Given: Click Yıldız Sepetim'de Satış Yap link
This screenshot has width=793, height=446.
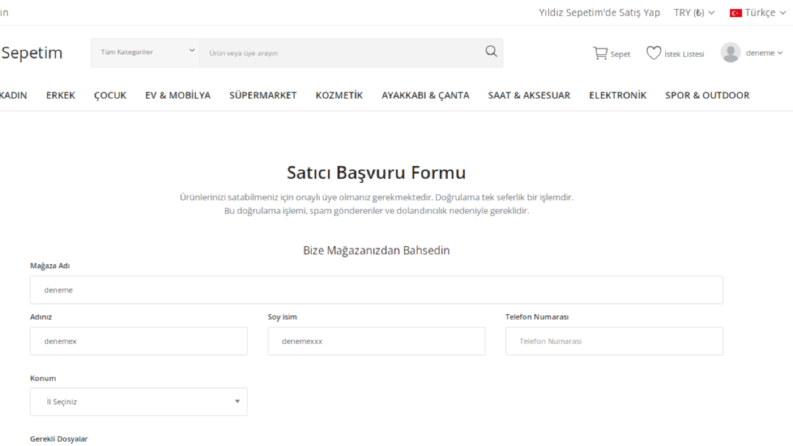Looking at the screenshot, I should [x=599, y=13].
